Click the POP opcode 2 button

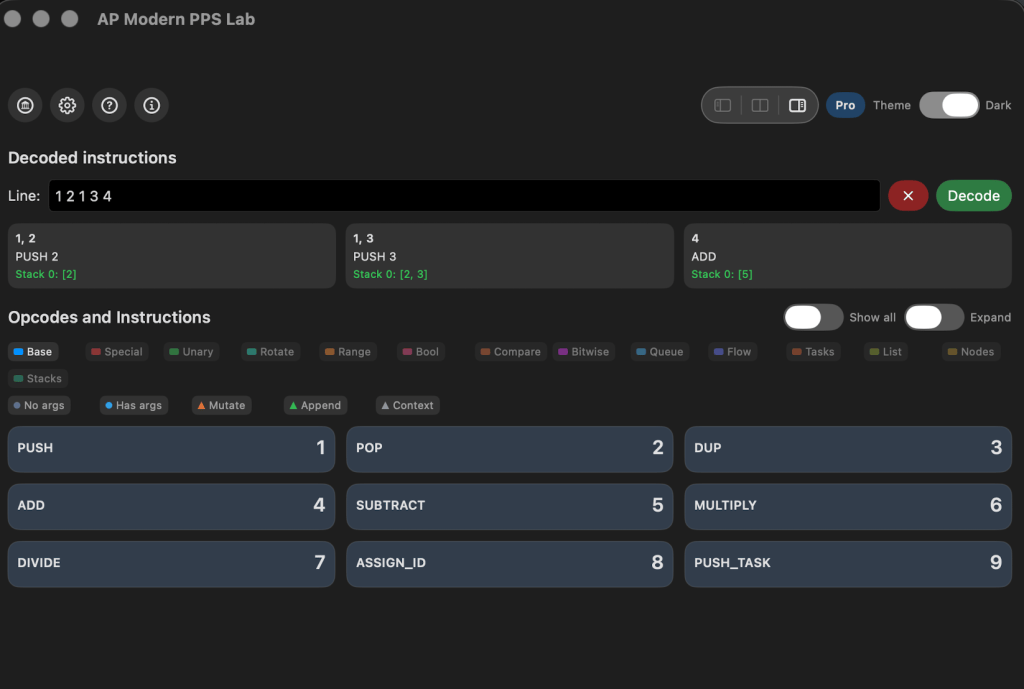click(509, 449)
